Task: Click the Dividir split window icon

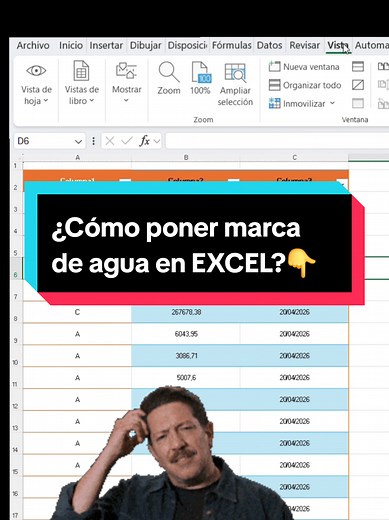Action: pyautogui.click(x=358, y=67)
